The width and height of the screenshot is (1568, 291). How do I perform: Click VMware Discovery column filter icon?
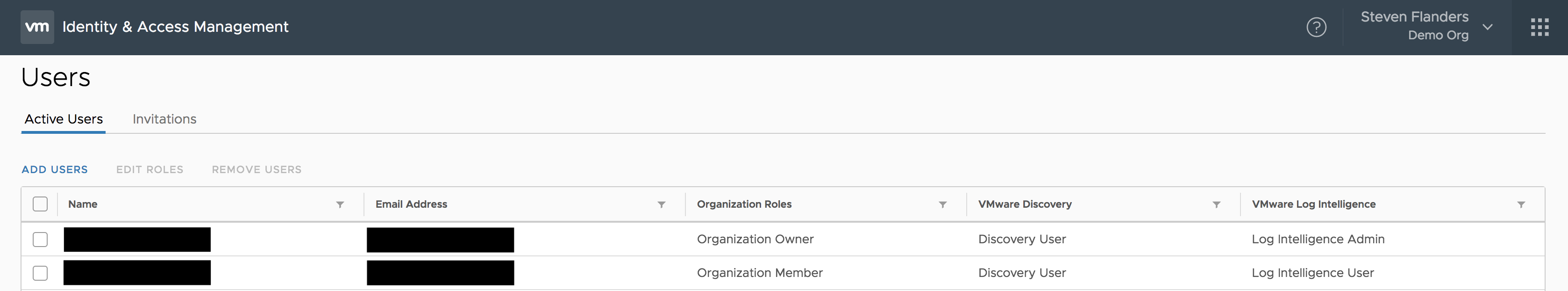coord(1216,204)
